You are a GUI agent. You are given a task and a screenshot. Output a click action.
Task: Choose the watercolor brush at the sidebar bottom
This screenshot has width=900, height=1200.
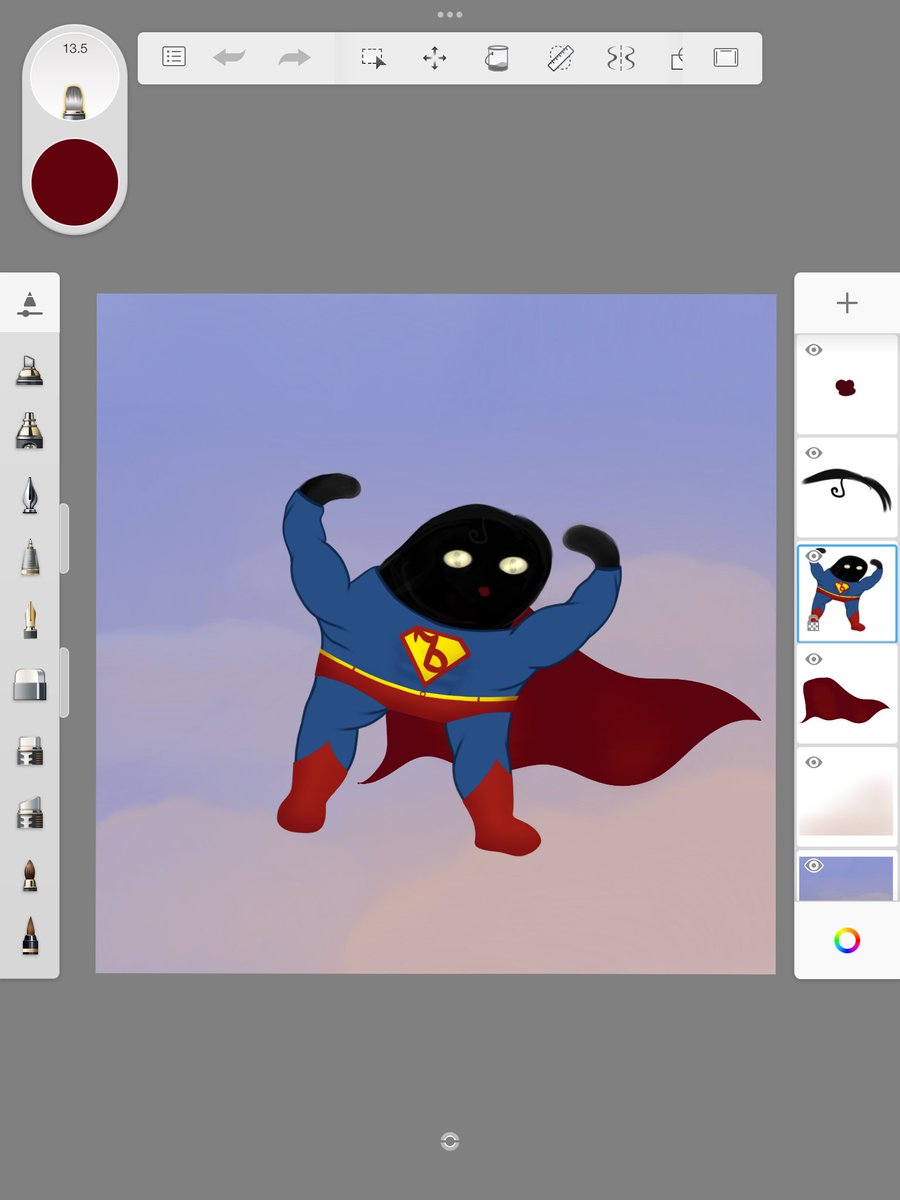click(30, 940)
